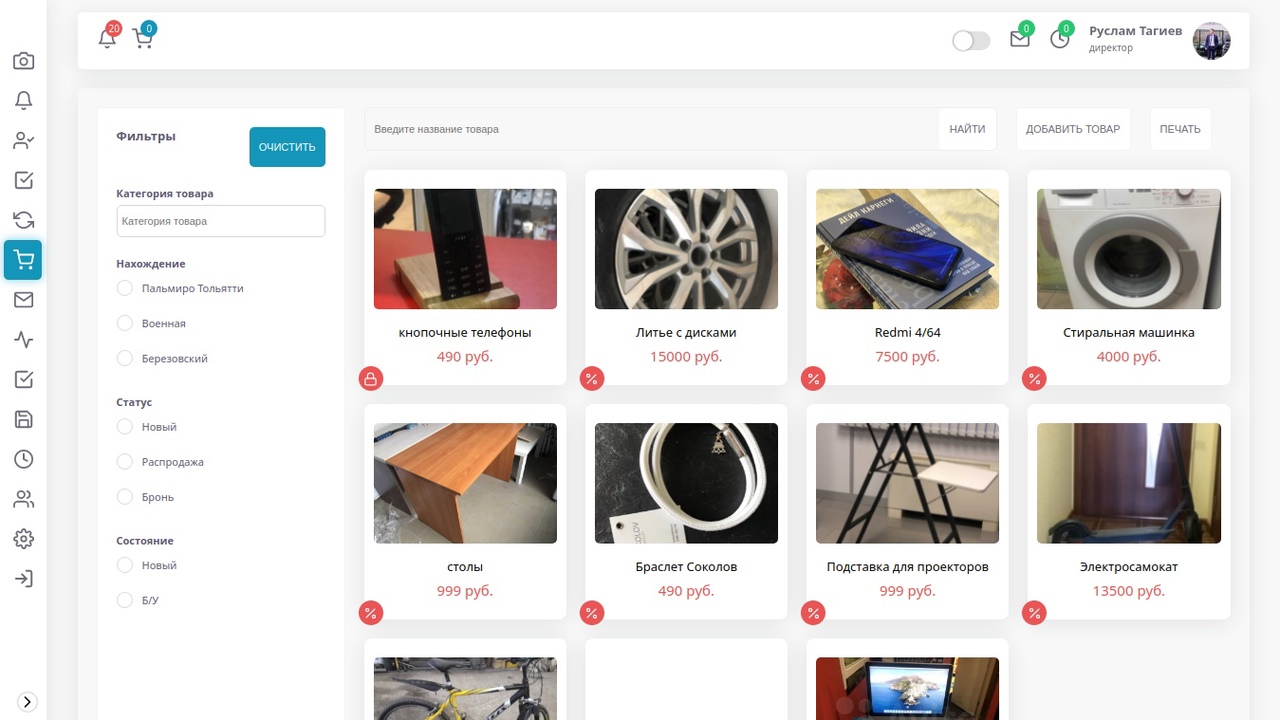Open the Электросамокат scooter photo

[x=1129, y=483]
